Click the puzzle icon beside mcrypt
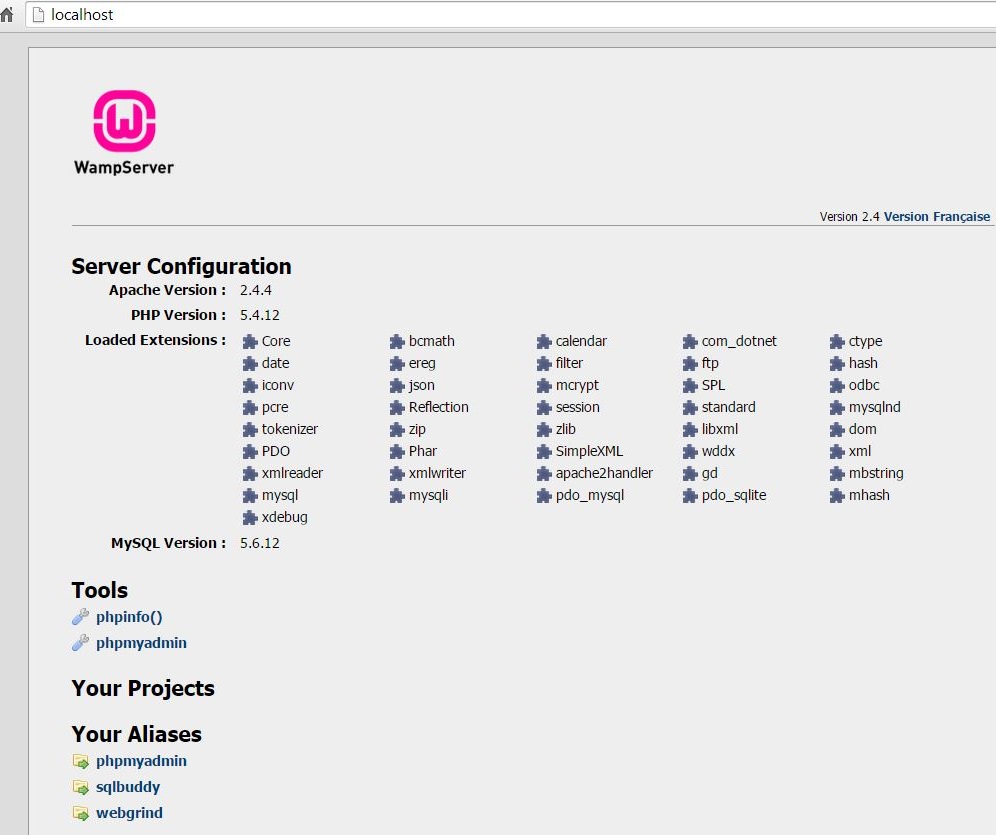Viewport: 996px width, 835px height. 544,385
